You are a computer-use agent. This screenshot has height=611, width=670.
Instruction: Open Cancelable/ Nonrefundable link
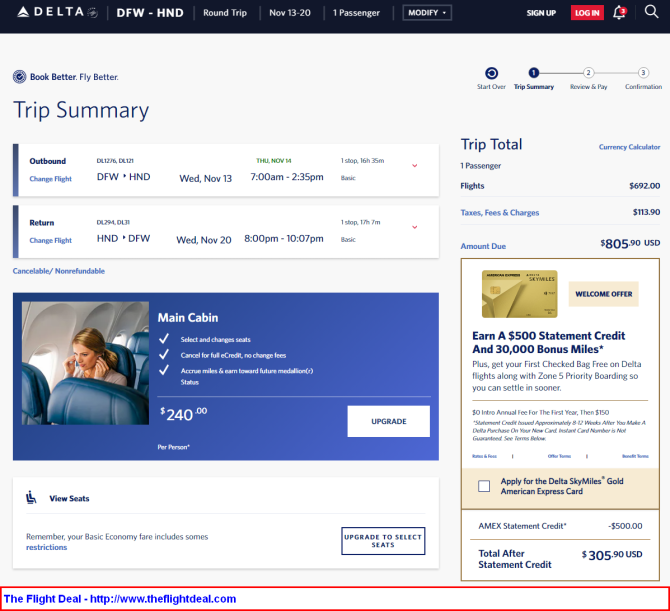(59, 271)
